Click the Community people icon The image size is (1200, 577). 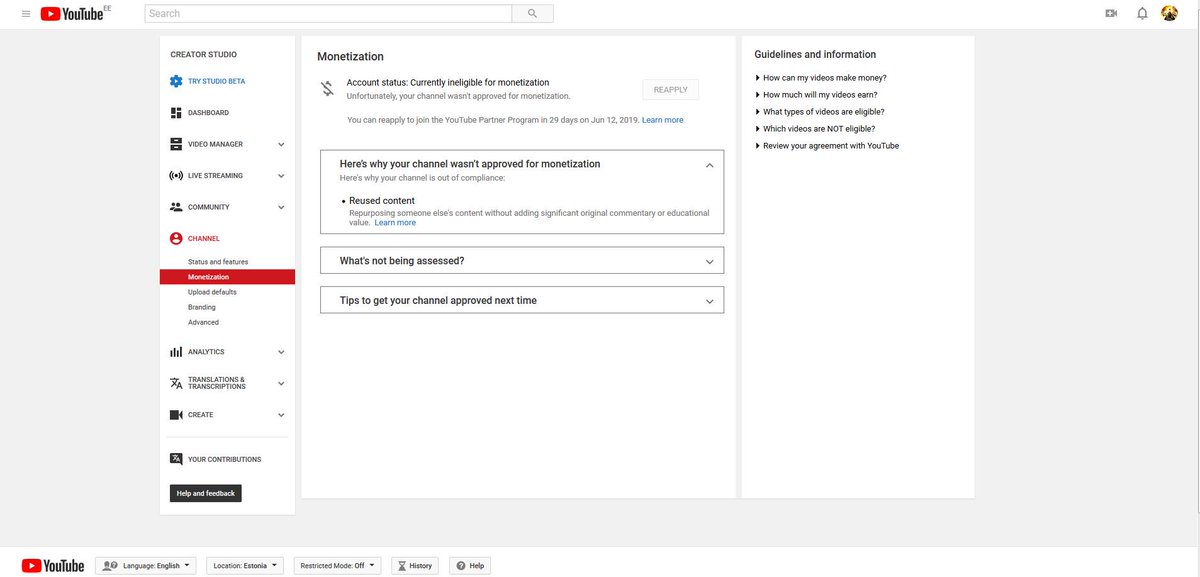(176, 207)
